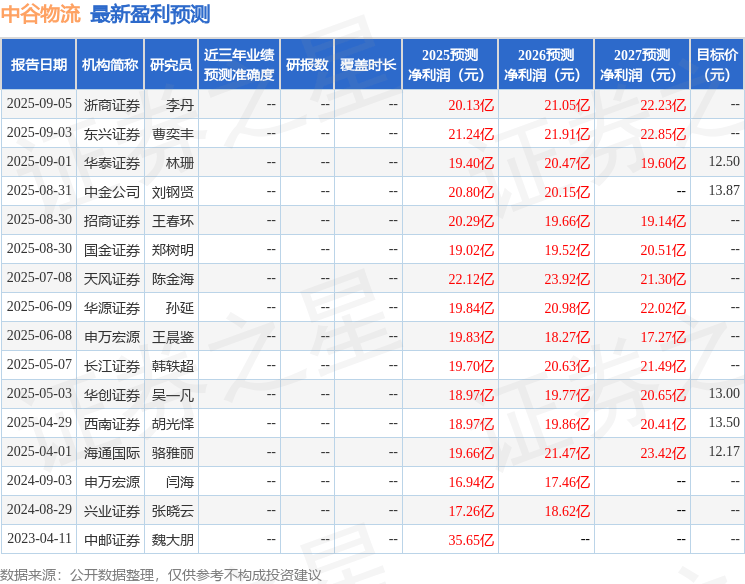
Task: Click analyst name 王晨鉴
Action: pos(172,337)
